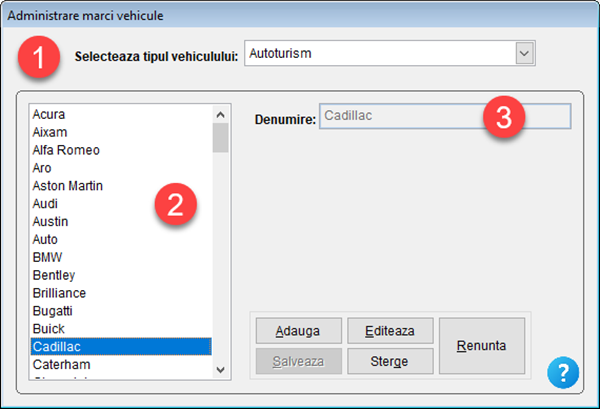This screenshot has width=600, height=409.
Task: Select Aixam in the brand list
Action: [121, 132]
